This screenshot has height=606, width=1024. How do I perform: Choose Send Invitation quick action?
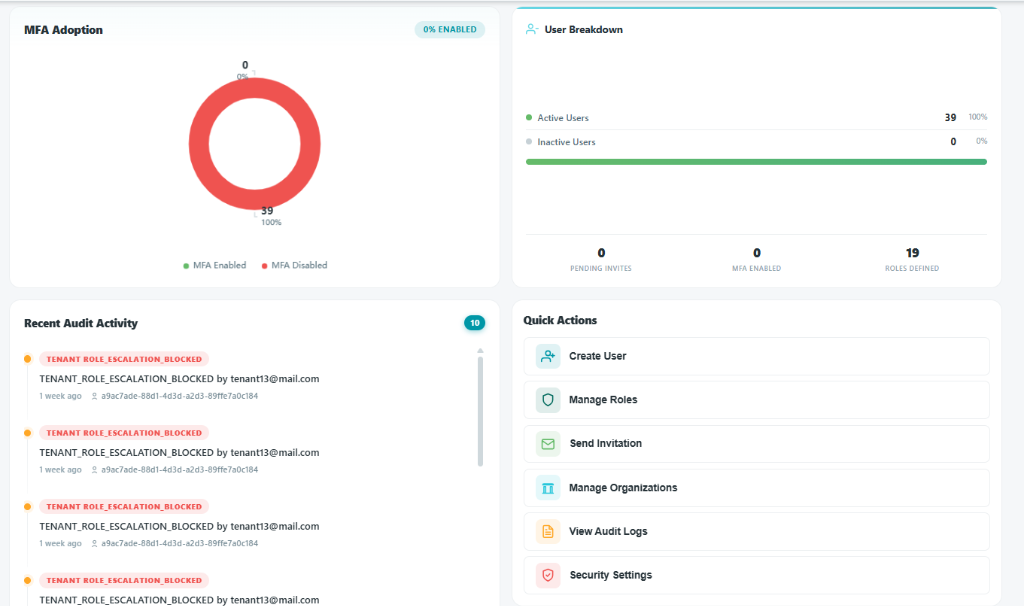point(756,443)
